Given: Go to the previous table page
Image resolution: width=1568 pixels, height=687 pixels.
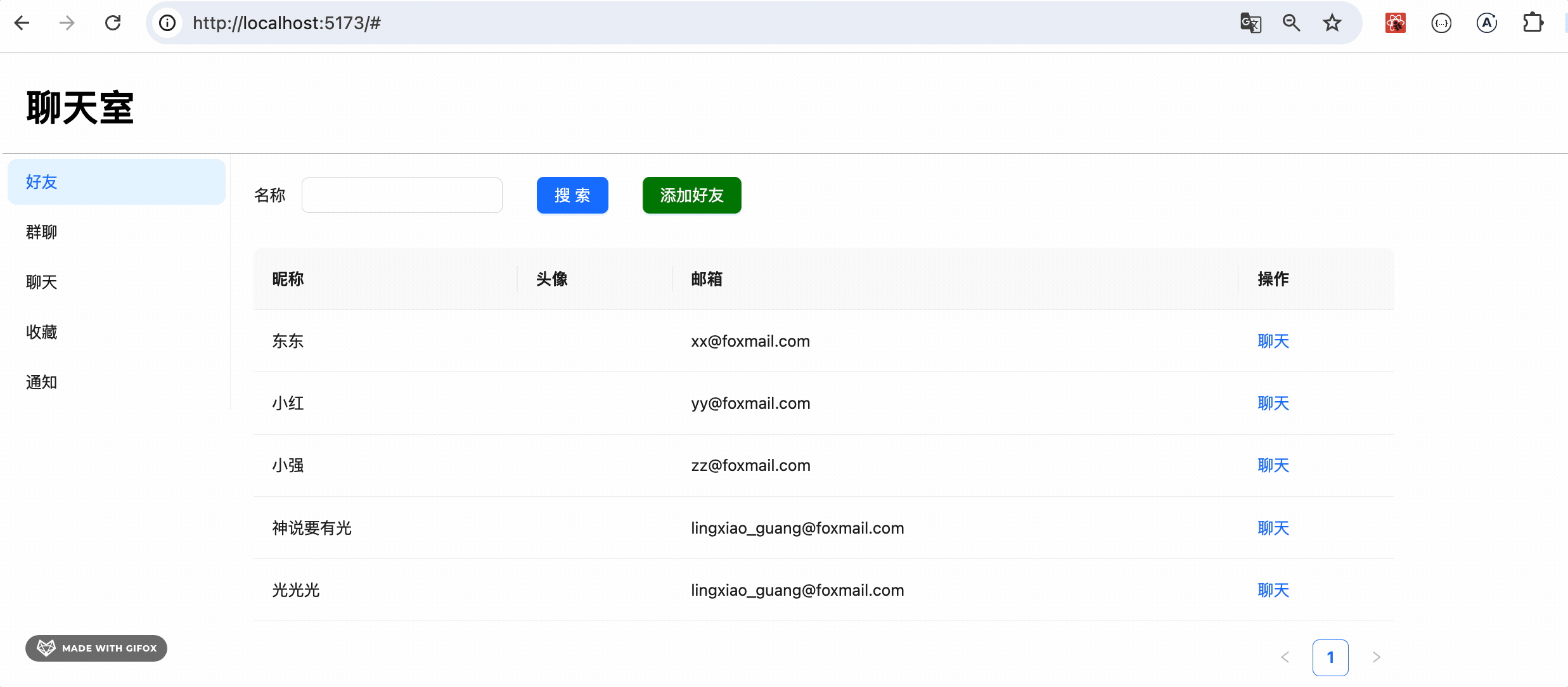Looking at the screenshot, I should 1285,657.
